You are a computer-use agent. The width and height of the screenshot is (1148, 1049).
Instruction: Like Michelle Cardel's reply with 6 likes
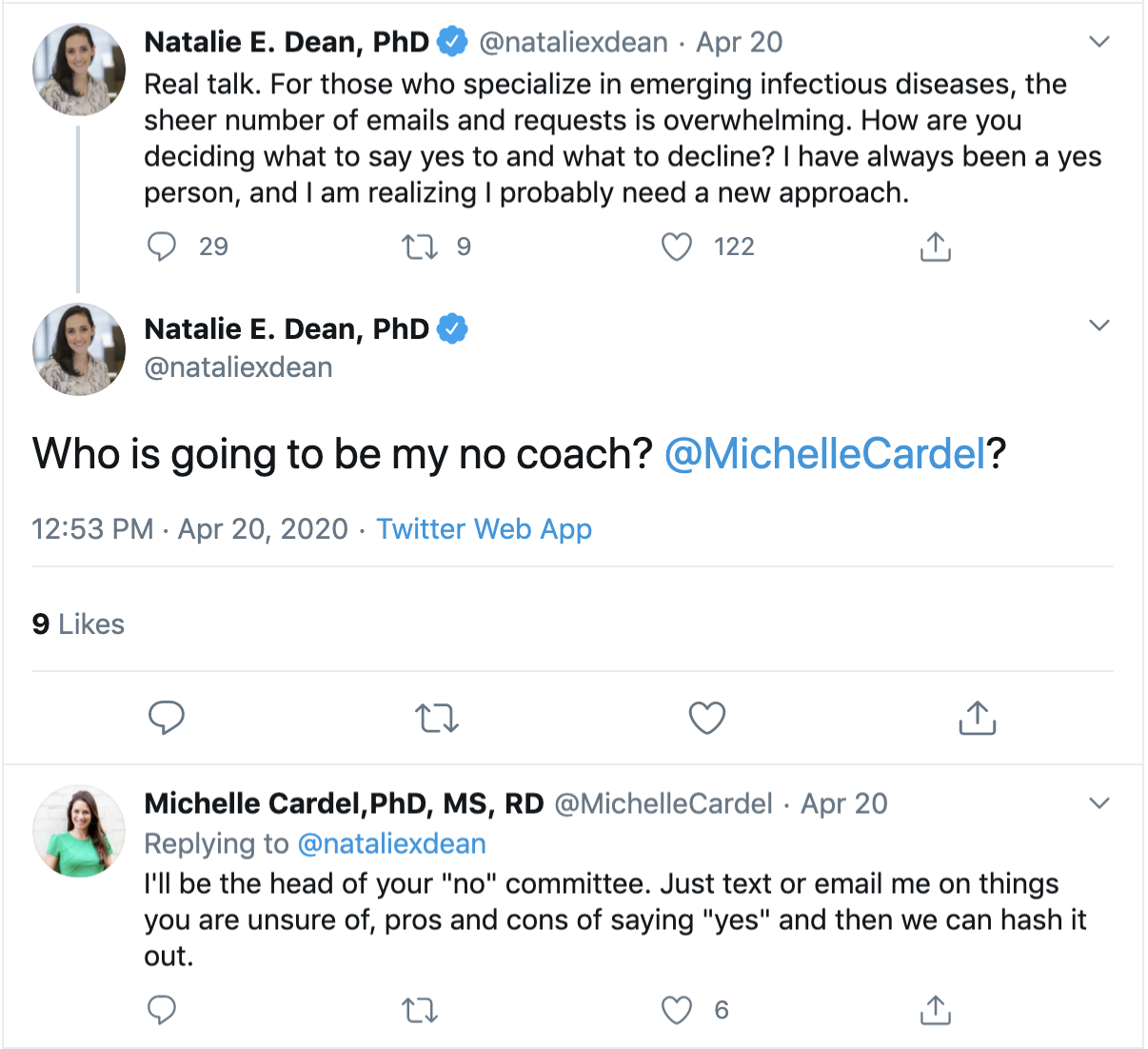676,1010
